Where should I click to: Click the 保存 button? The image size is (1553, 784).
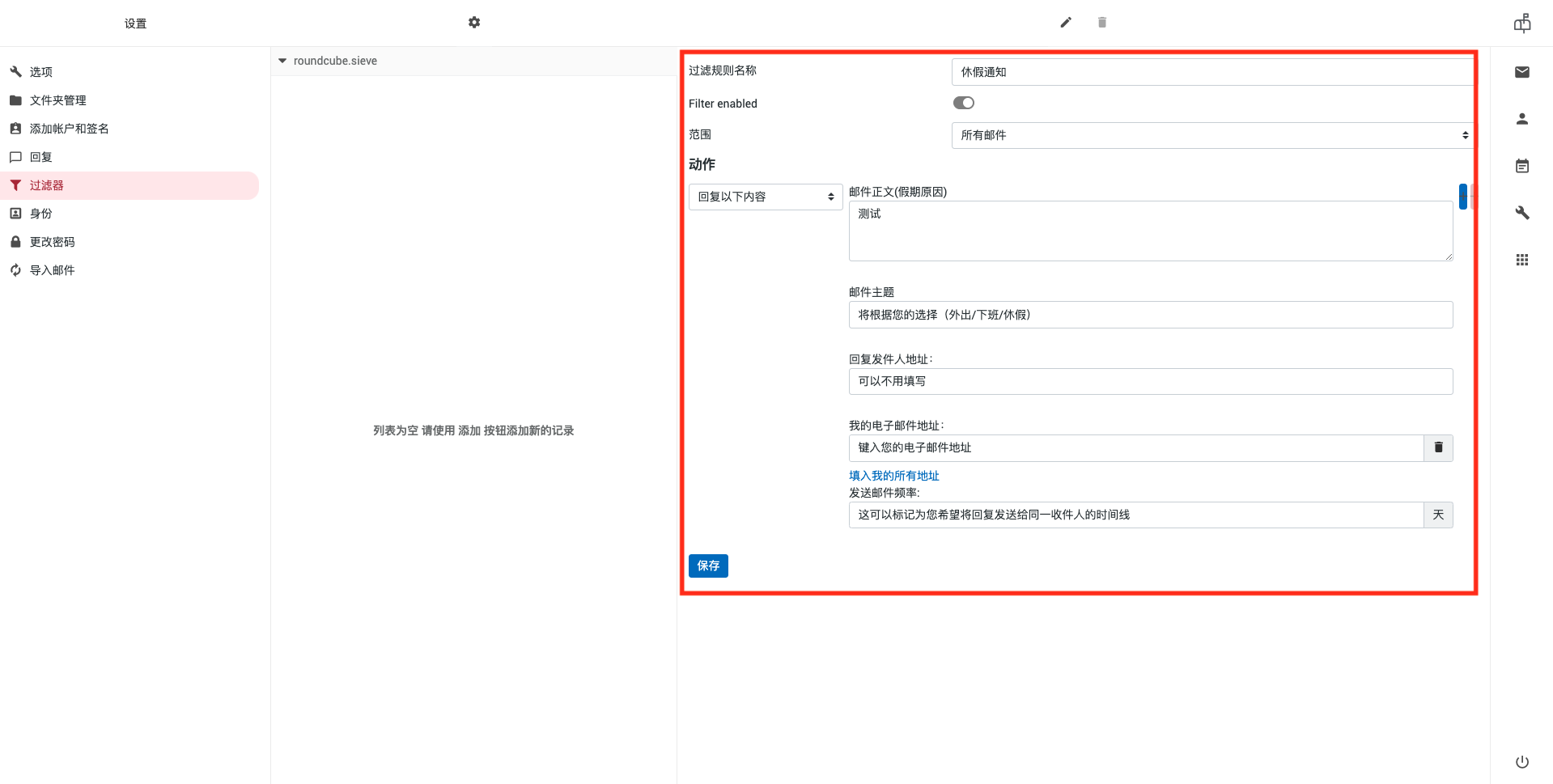coord(708,566)
